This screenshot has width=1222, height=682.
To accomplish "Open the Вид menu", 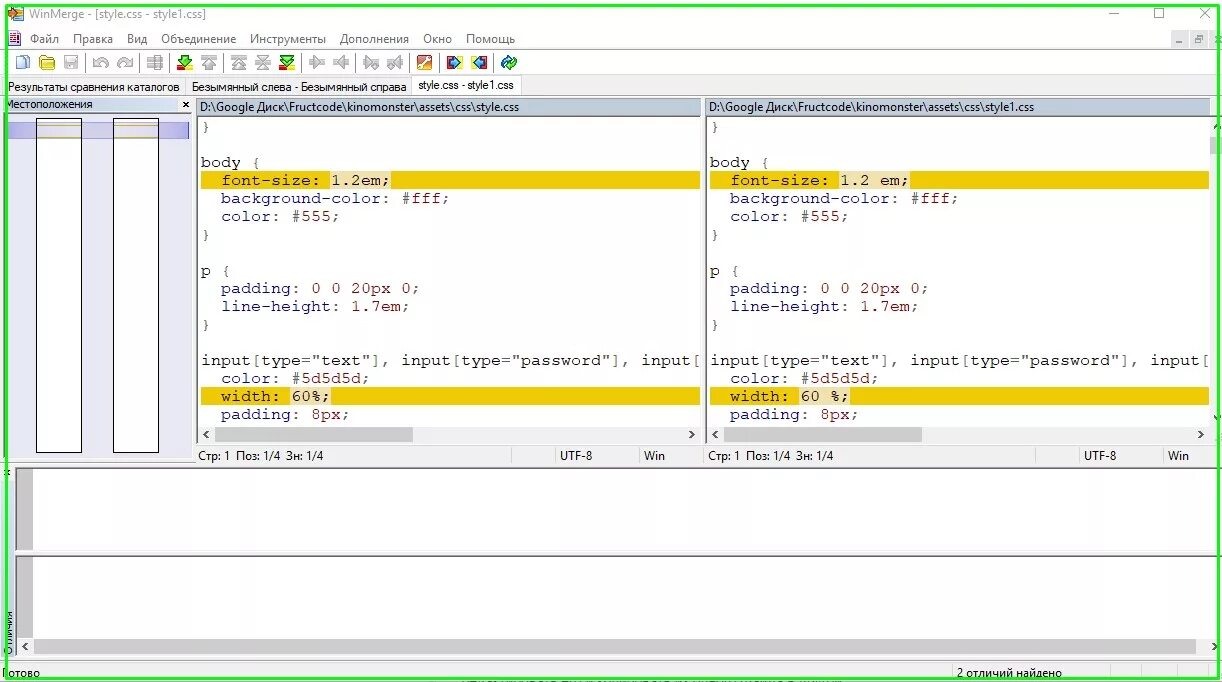I will [x=137, y=39].
